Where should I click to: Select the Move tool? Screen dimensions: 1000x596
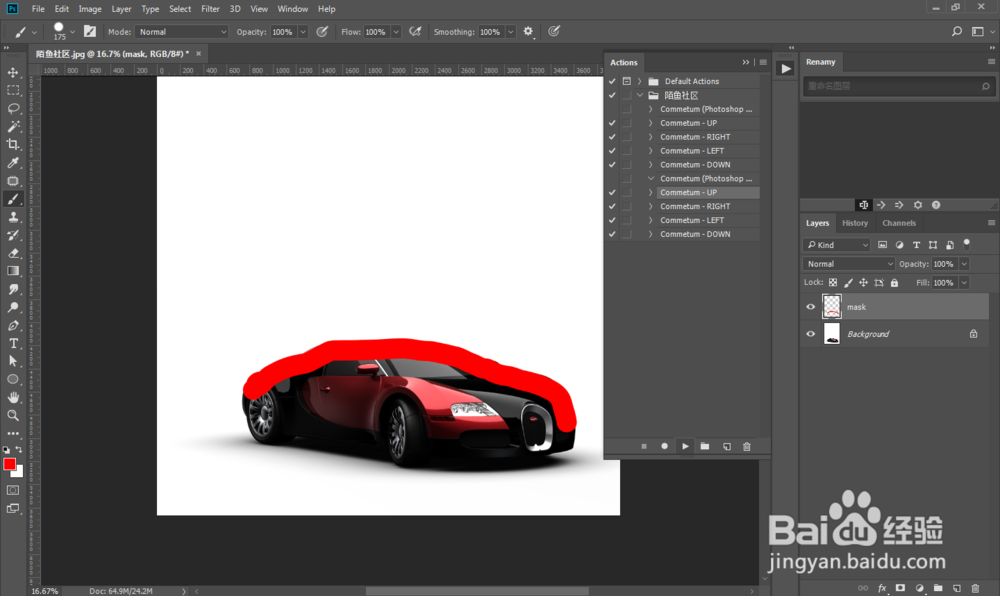pyautogui.click(x=14, y=73)
